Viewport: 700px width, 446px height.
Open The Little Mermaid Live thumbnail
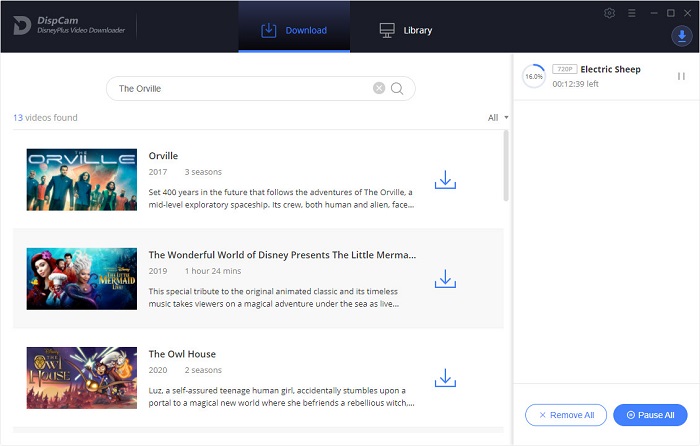[x=82, y=279]
